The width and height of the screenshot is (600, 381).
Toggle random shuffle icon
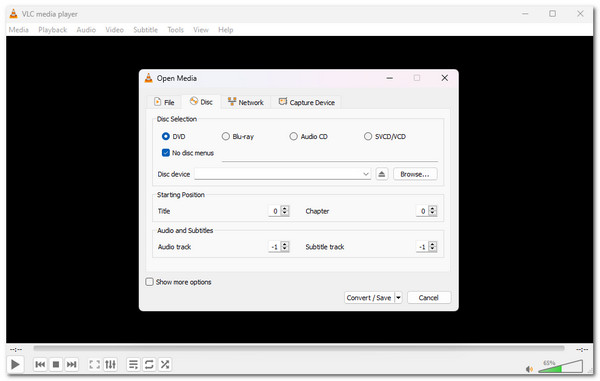(165, 364)
